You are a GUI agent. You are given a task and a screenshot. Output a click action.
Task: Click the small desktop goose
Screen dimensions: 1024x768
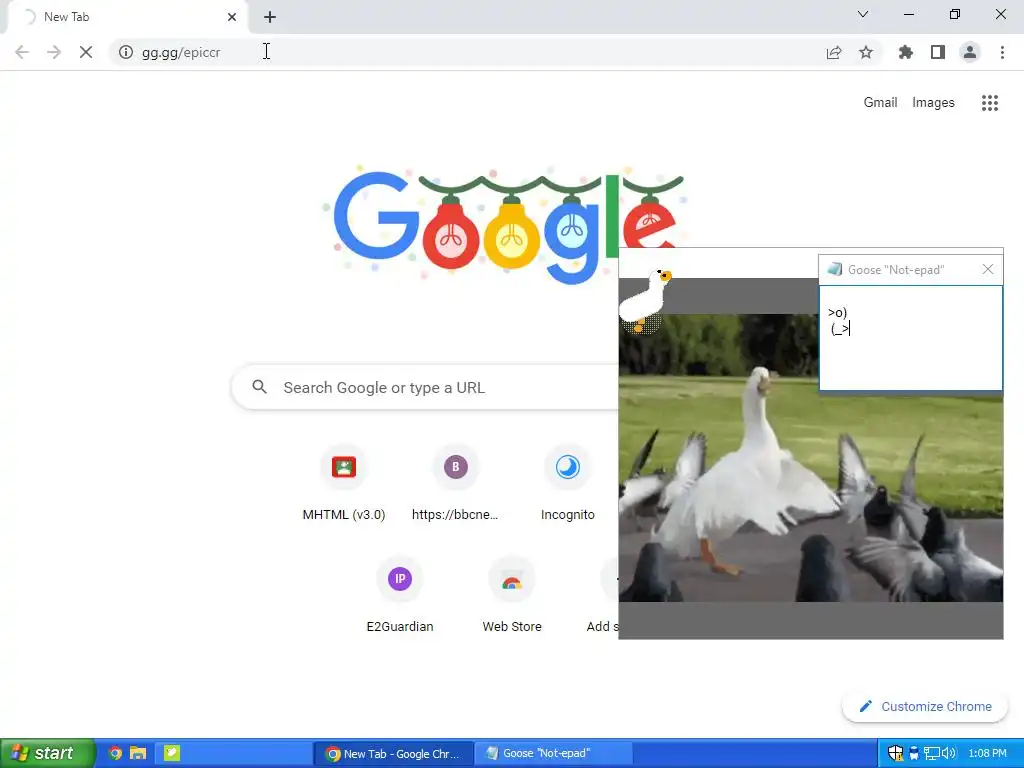[x=645, y=300]
